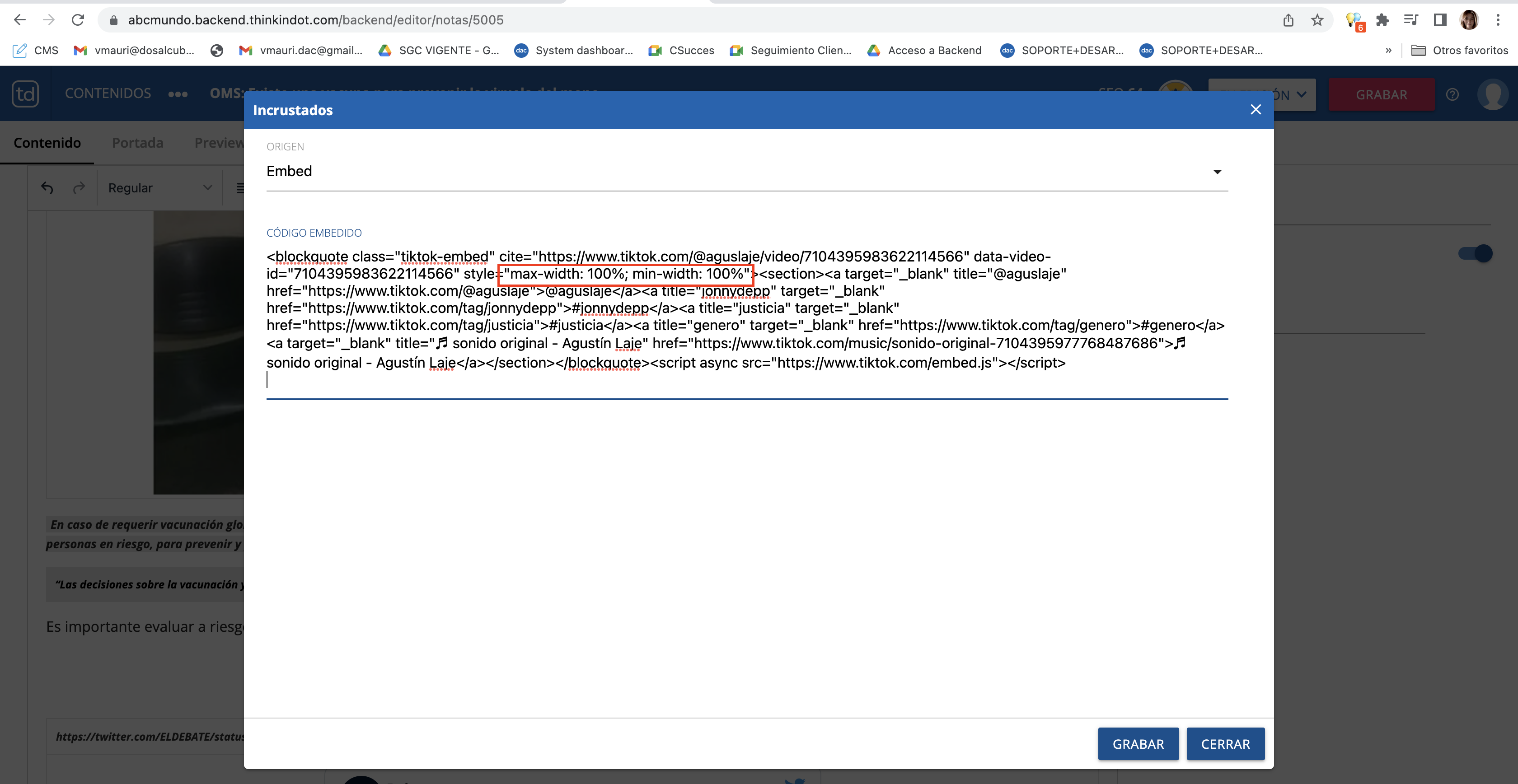Redo the last edit in the editor

click(79, 188)
